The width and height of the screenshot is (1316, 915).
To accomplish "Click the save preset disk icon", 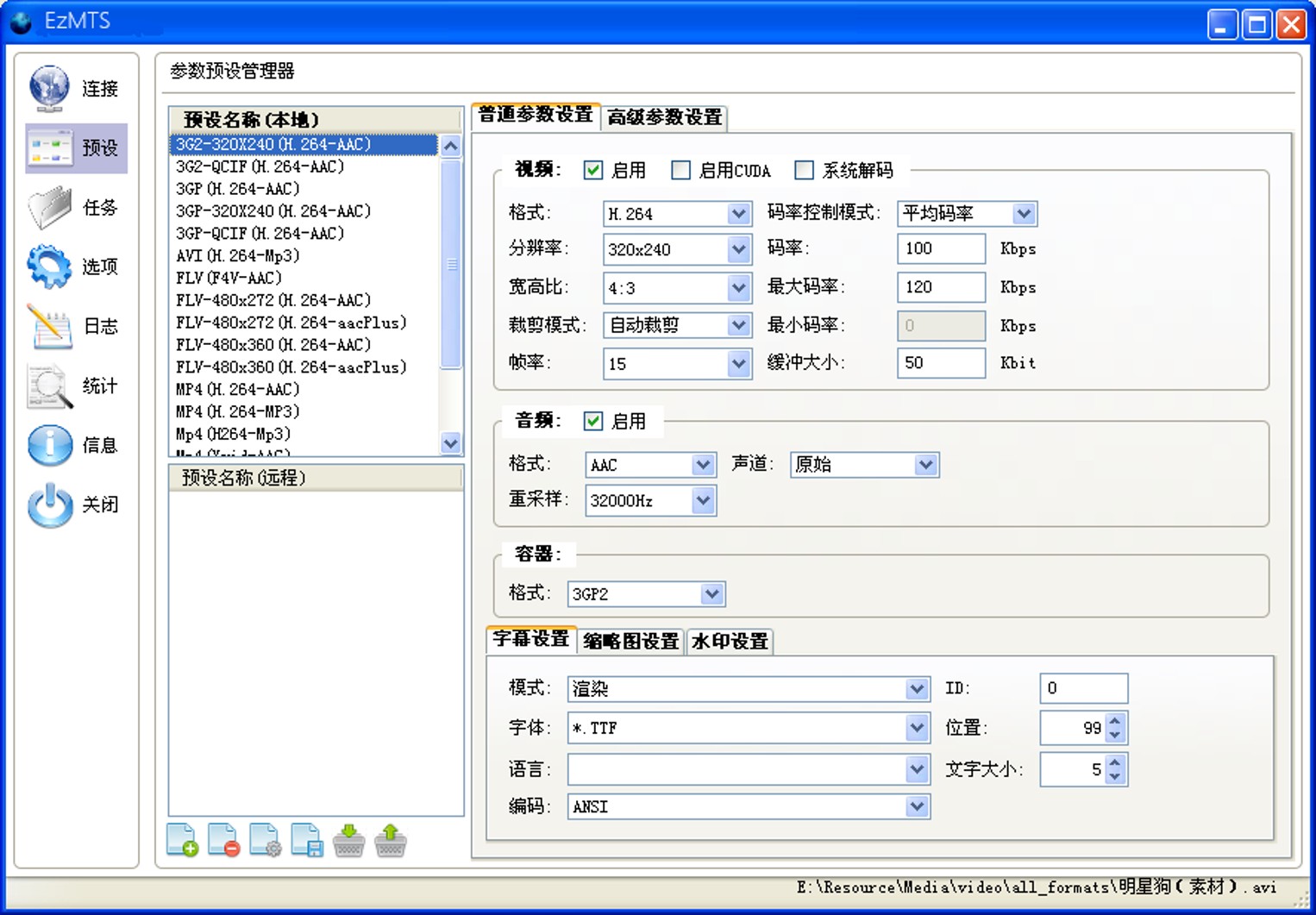I will [307, 840].
